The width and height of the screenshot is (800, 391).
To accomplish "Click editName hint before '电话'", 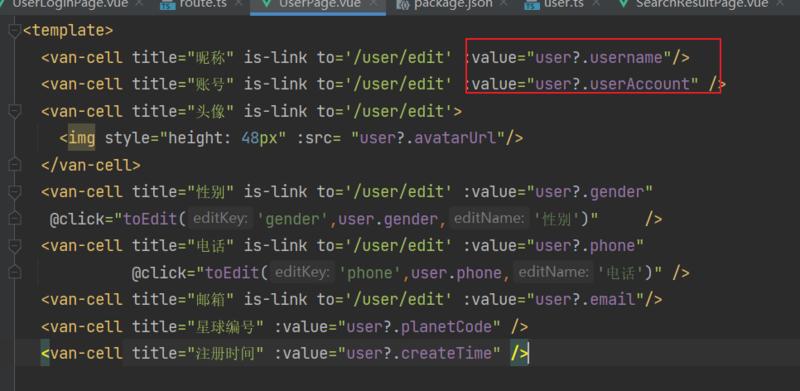I will pos(553,272).
